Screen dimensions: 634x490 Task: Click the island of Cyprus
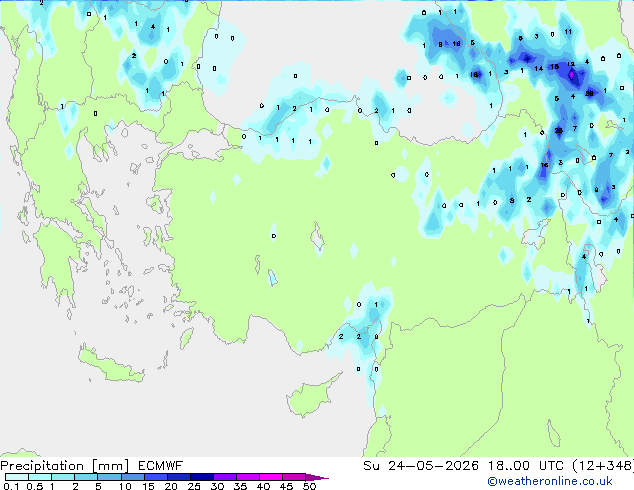click(311, 397)
